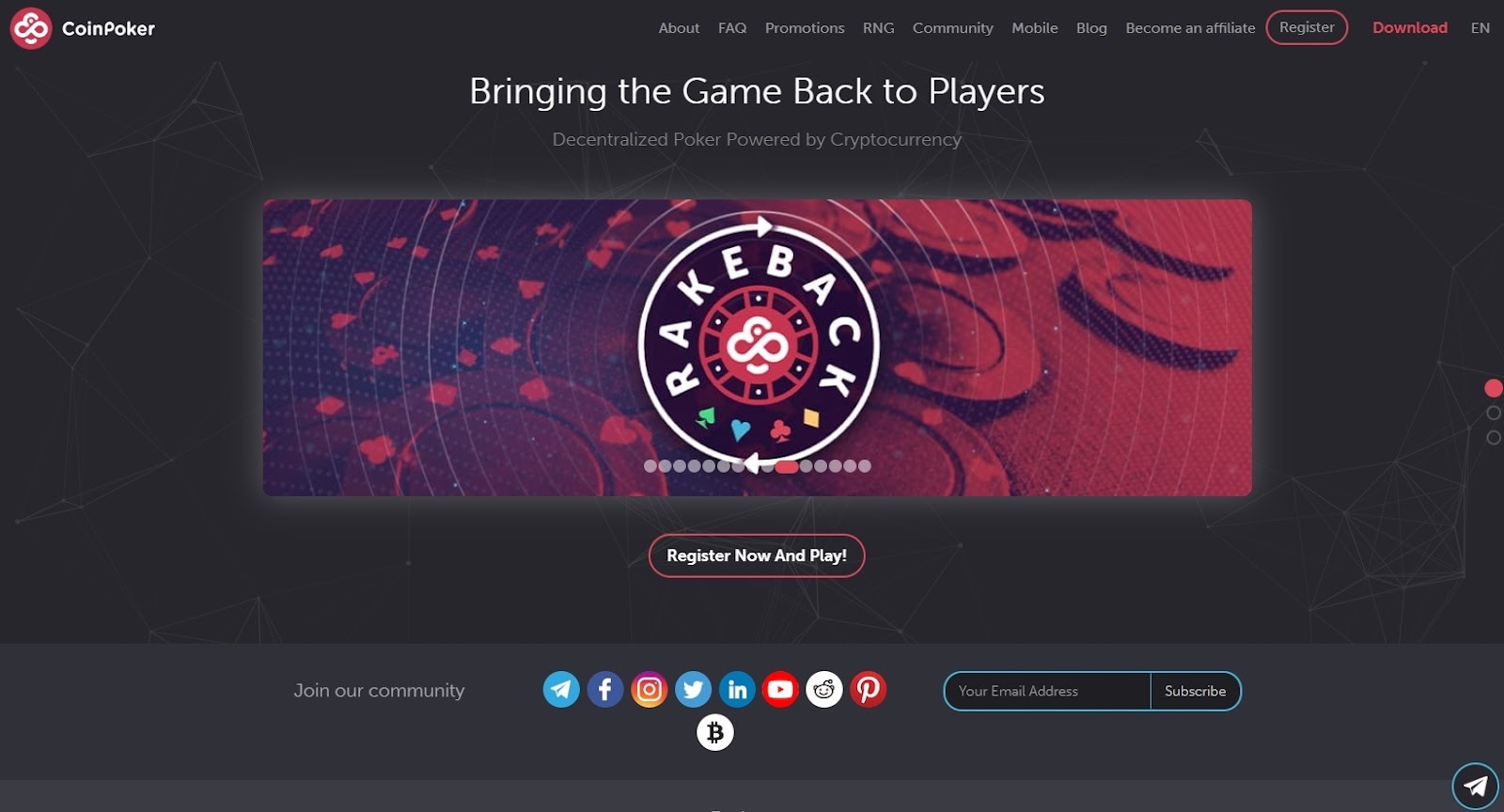
Task: Open the Reddit social icon
Action: 824,690
